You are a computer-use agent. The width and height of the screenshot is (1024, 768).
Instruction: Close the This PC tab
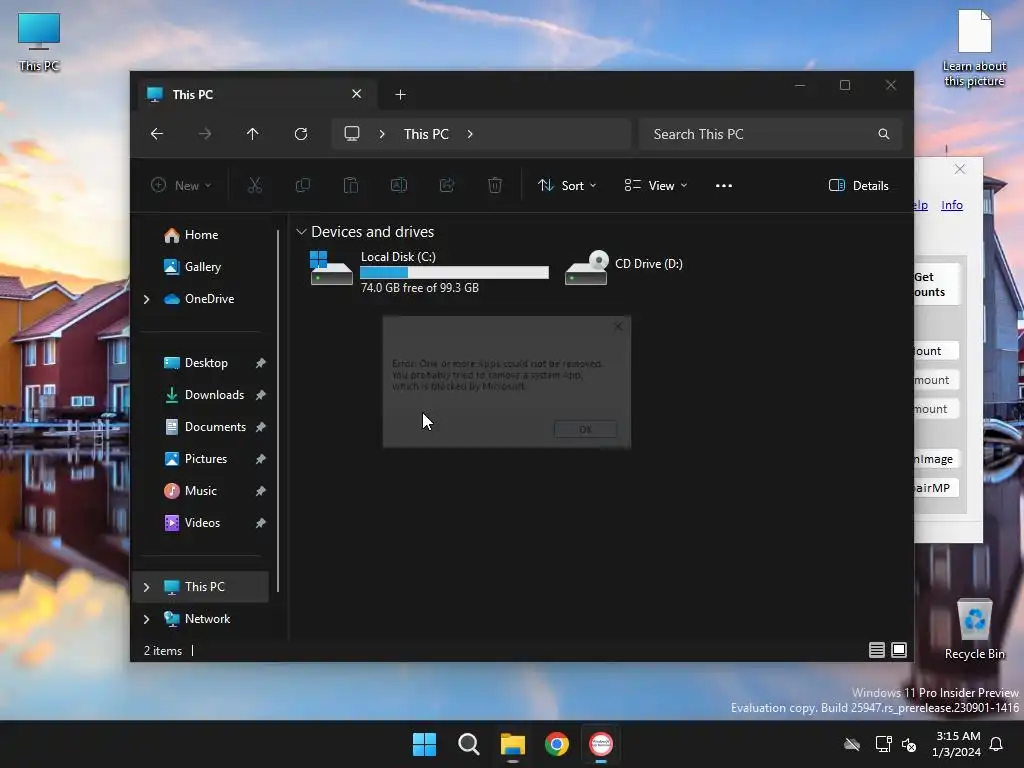pyautogui.click(x=357, y=94)
